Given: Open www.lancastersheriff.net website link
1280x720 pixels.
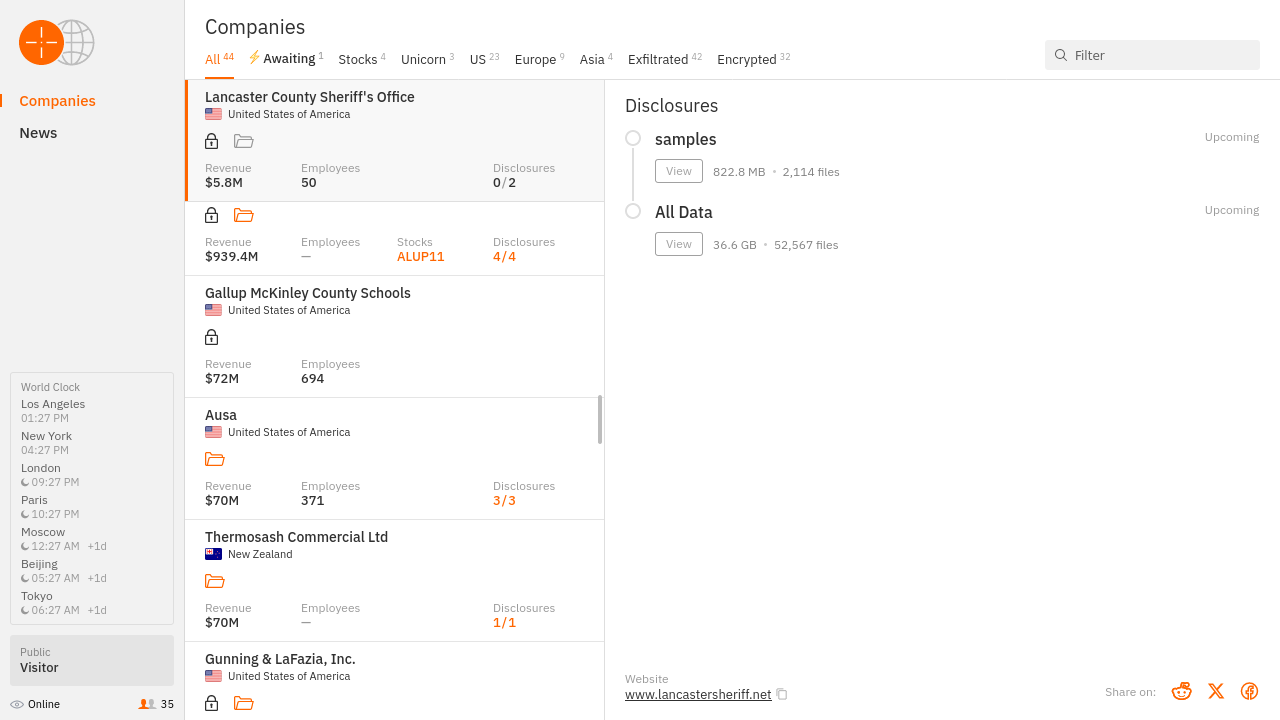Looking at the screenshot, I should [698, 695].
